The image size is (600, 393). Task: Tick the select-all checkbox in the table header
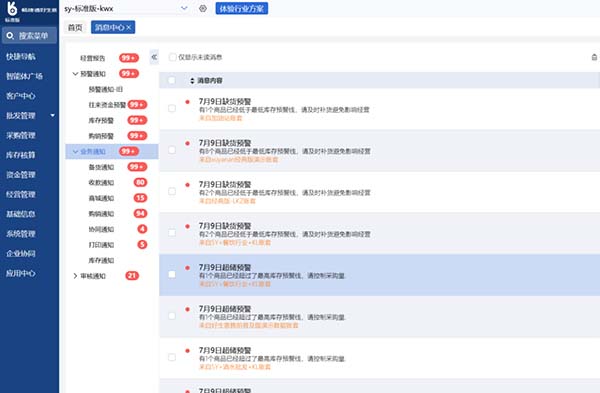coord(172,81)
